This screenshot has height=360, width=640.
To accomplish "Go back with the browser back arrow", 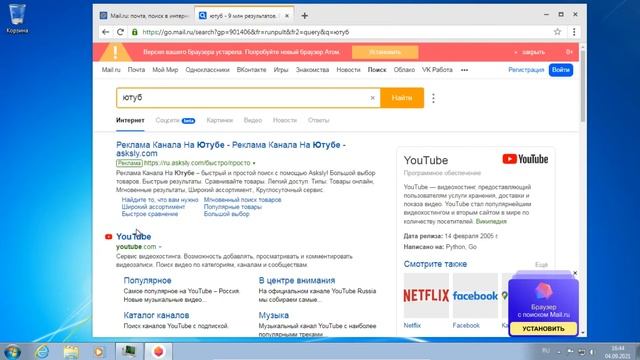I will [105, 32].
